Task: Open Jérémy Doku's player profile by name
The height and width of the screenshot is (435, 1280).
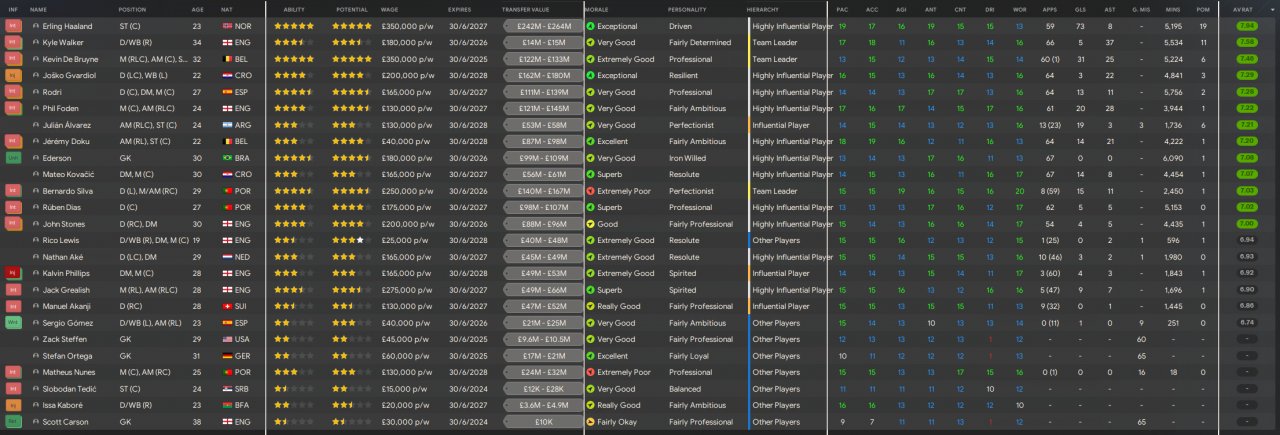Action: click(64, 142)
